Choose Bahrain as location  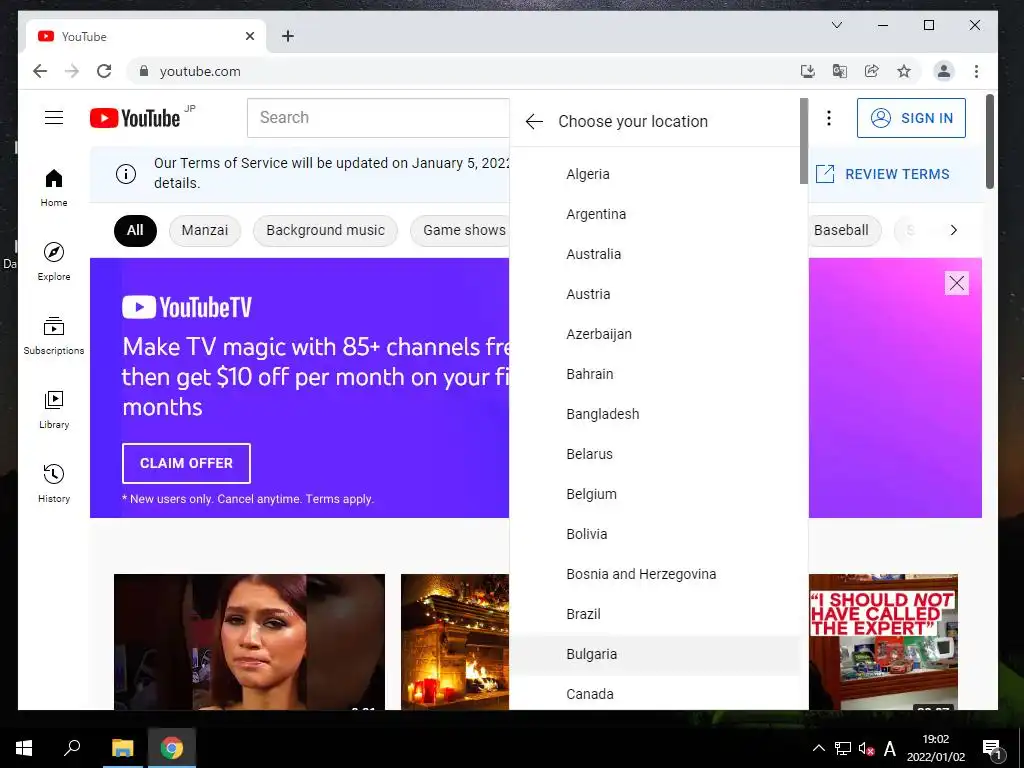(655, 374)
